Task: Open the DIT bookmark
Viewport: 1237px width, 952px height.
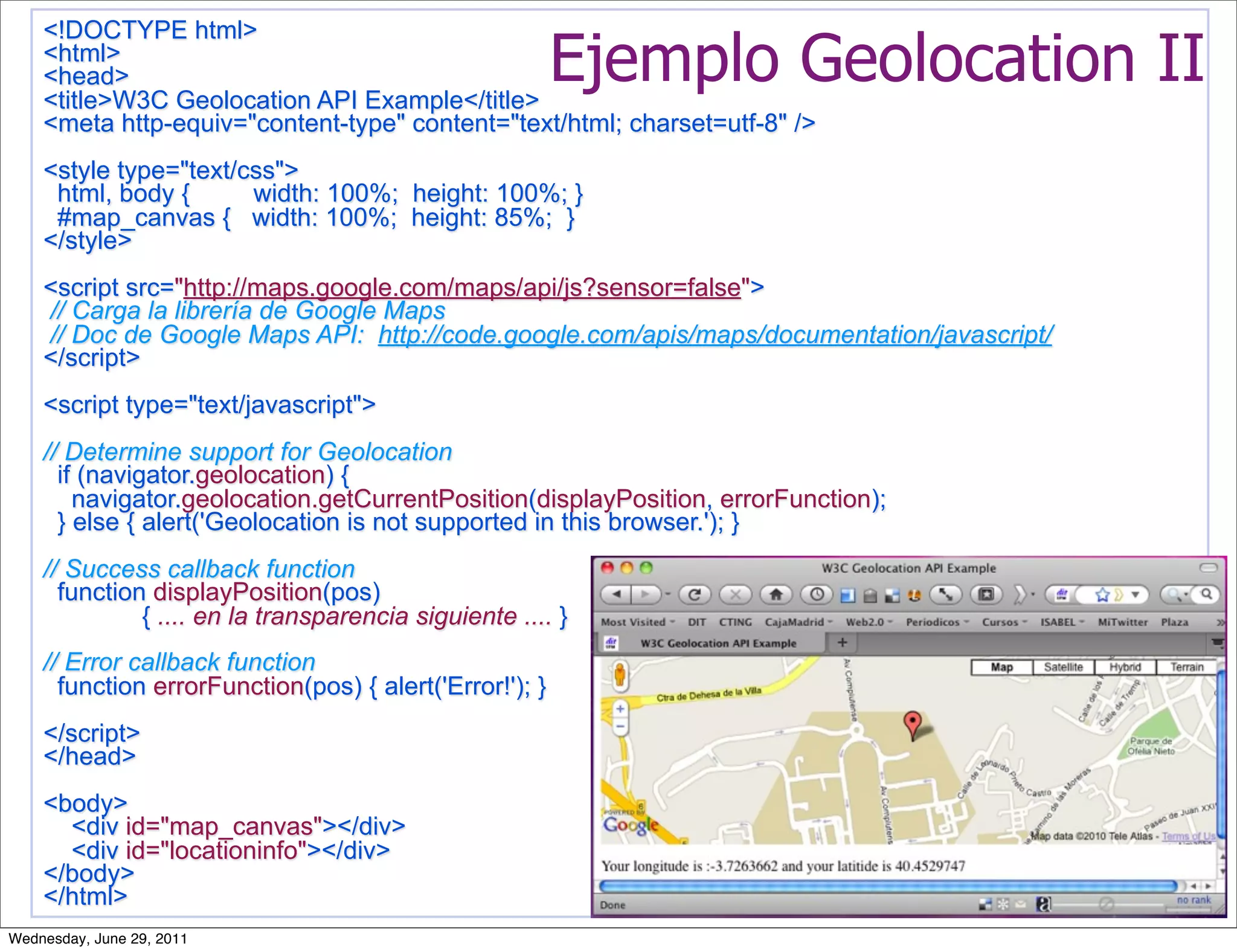Action: click(697, 622)
